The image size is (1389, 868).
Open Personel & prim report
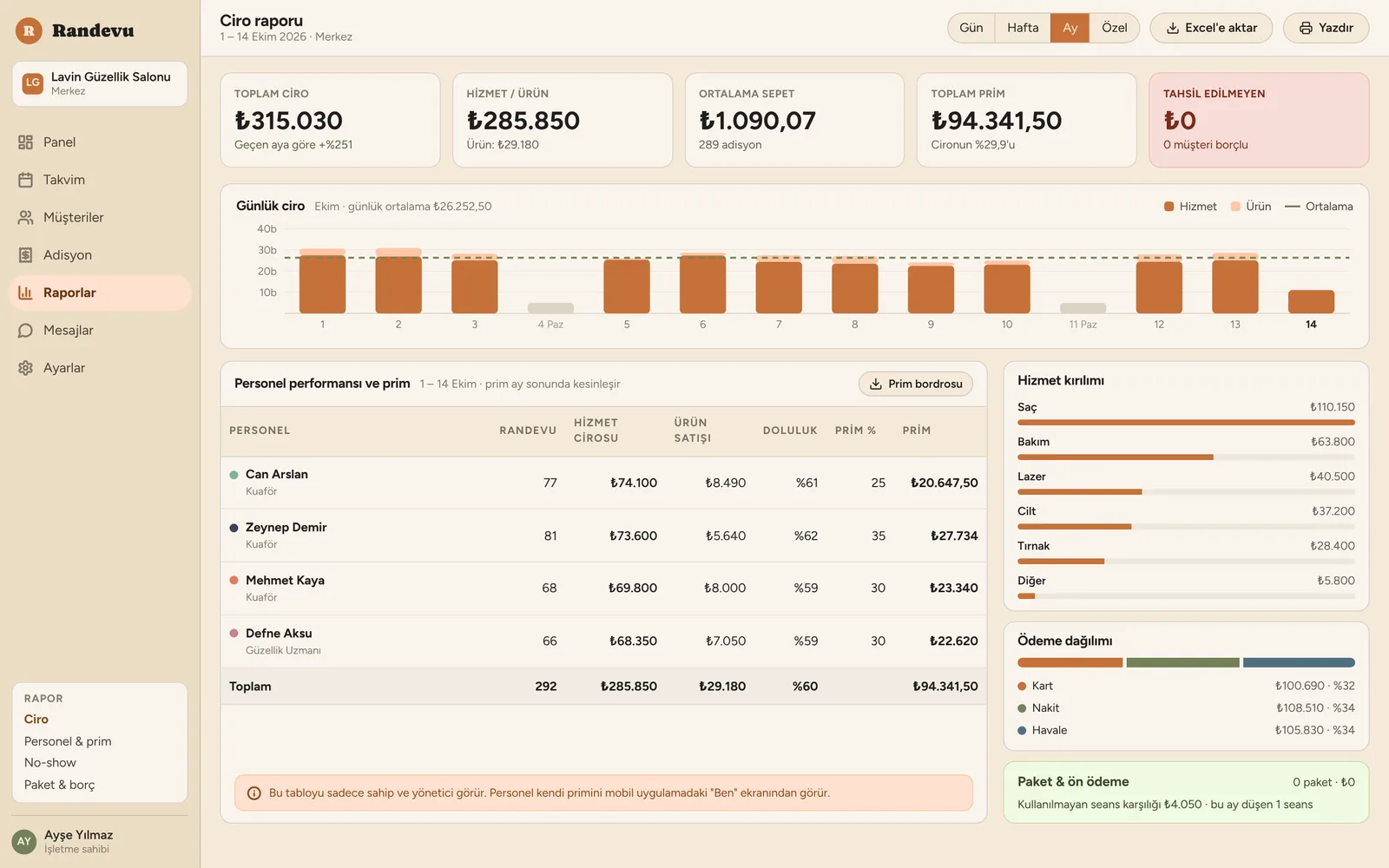[x=68, y=741]
